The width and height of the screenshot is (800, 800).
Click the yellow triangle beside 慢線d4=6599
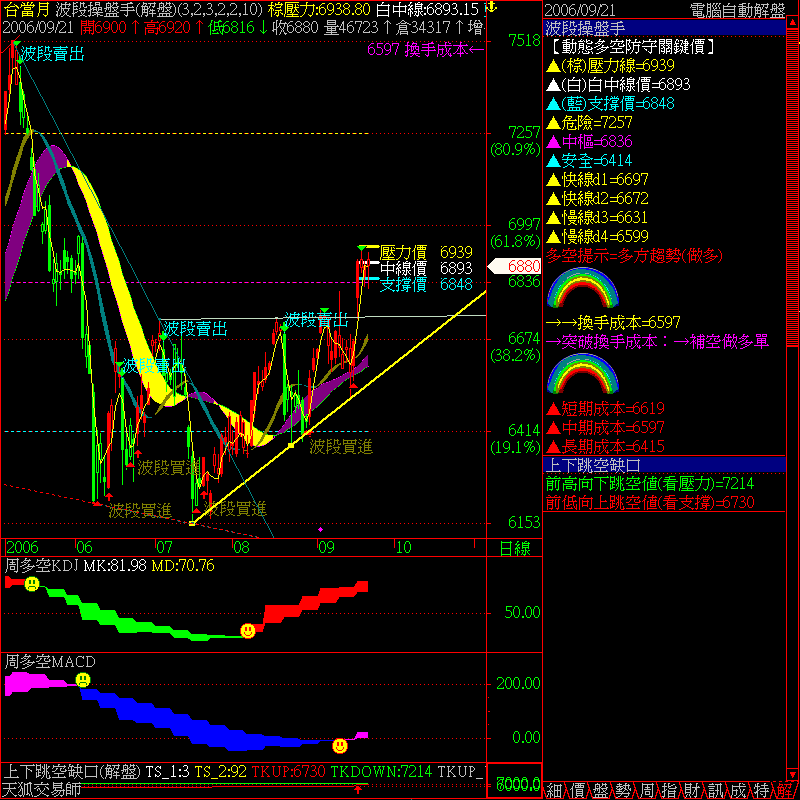[553, 237]
